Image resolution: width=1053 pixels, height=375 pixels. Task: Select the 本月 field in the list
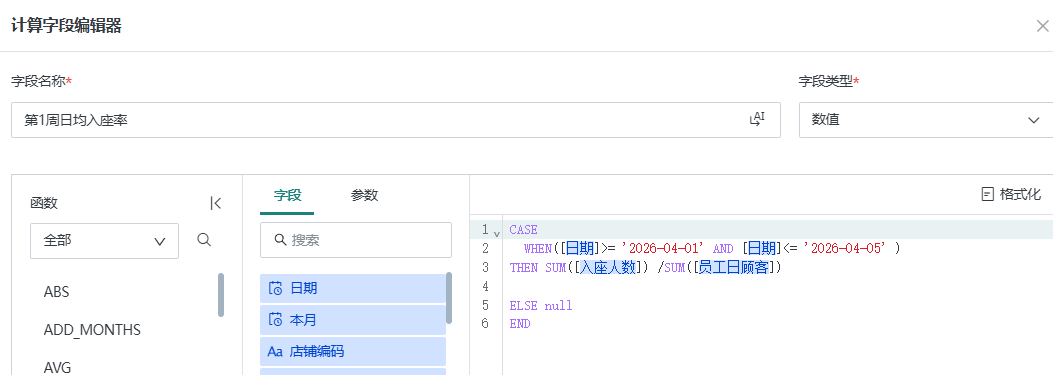click(x=353, y=320)
